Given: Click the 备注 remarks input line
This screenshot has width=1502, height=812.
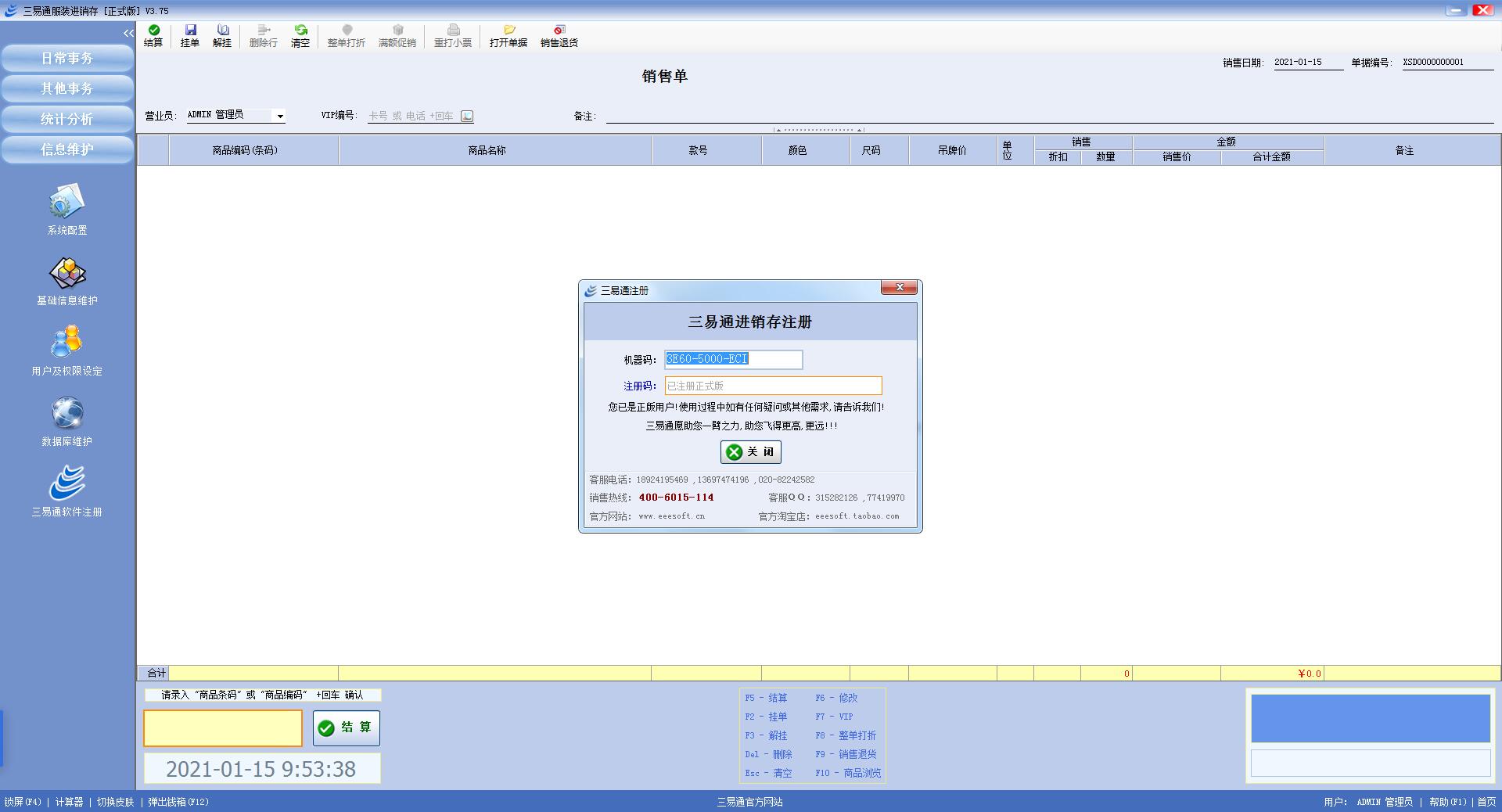Looking at the screenshot, I should [x=1050, y=116].
